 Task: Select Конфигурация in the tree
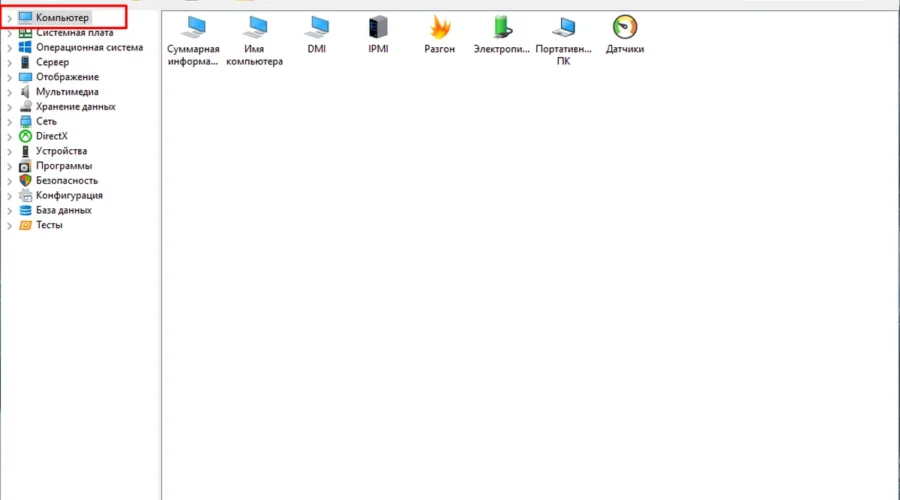coord(69,196)
